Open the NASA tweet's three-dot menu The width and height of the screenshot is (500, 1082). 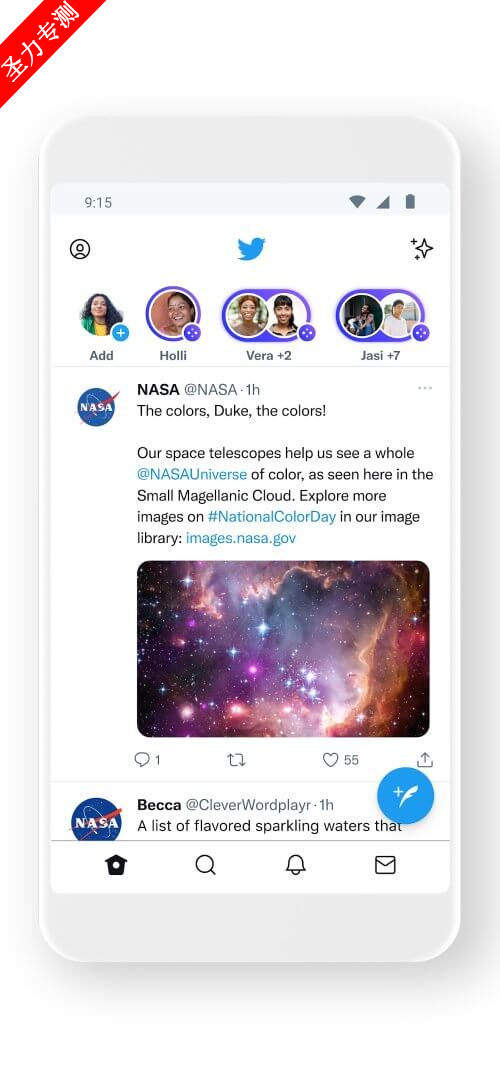(425, 388)
